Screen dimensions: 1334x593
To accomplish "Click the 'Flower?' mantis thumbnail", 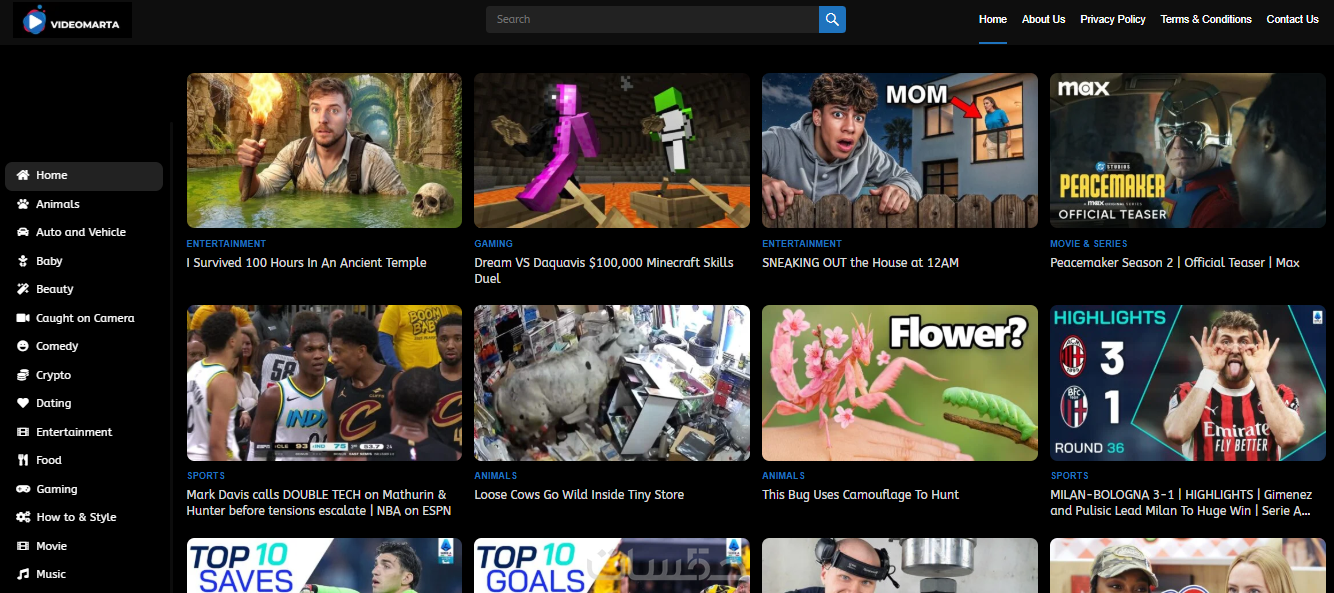I will click(900, 382).
